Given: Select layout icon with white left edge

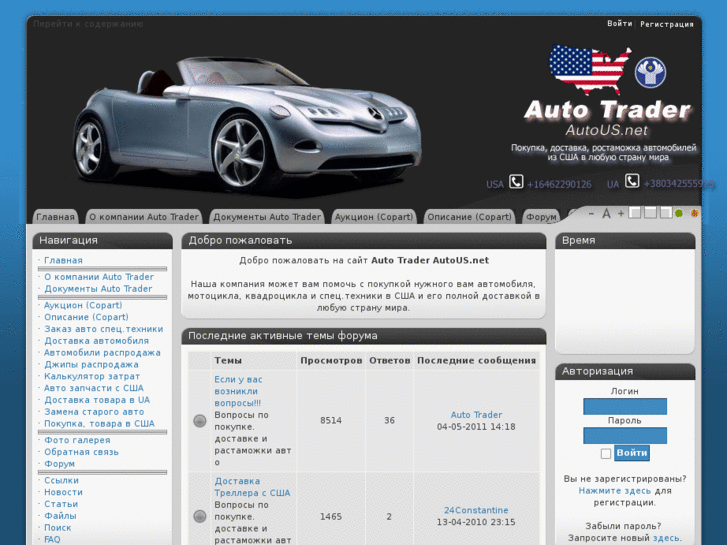Looking at the screenshot, I should [x=635, y=213].
